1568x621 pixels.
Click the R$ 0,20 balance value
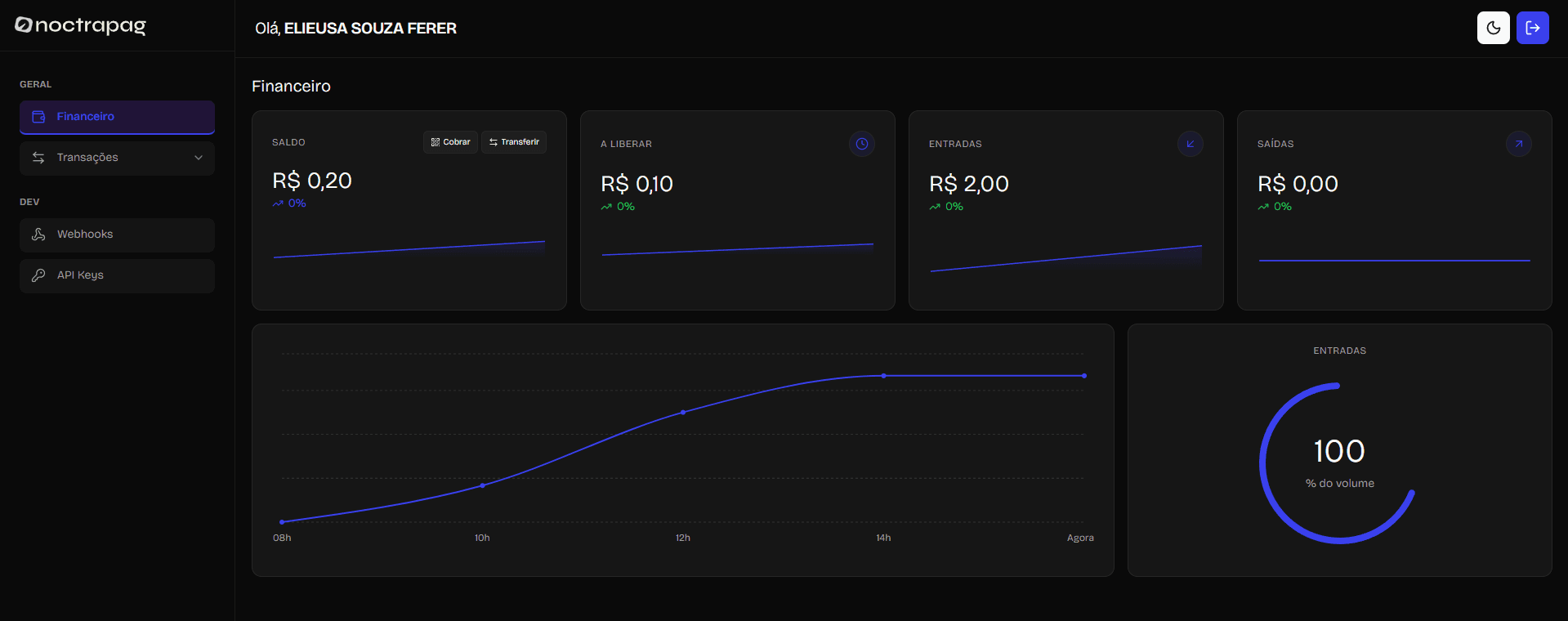click(312, 181)
